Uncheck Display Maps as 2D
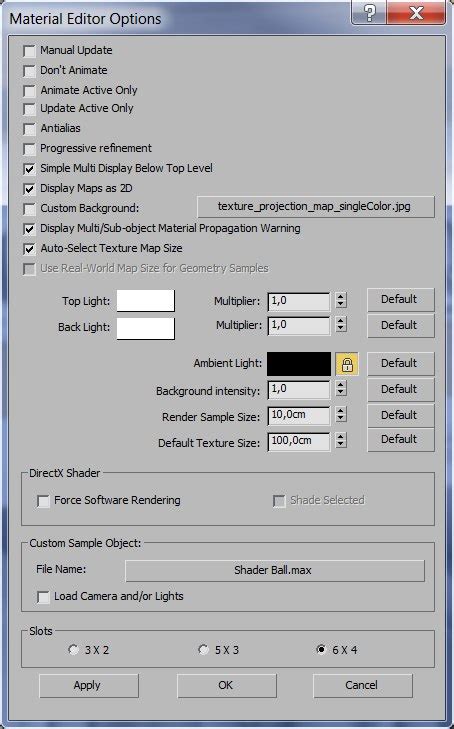 pos(29,189)
